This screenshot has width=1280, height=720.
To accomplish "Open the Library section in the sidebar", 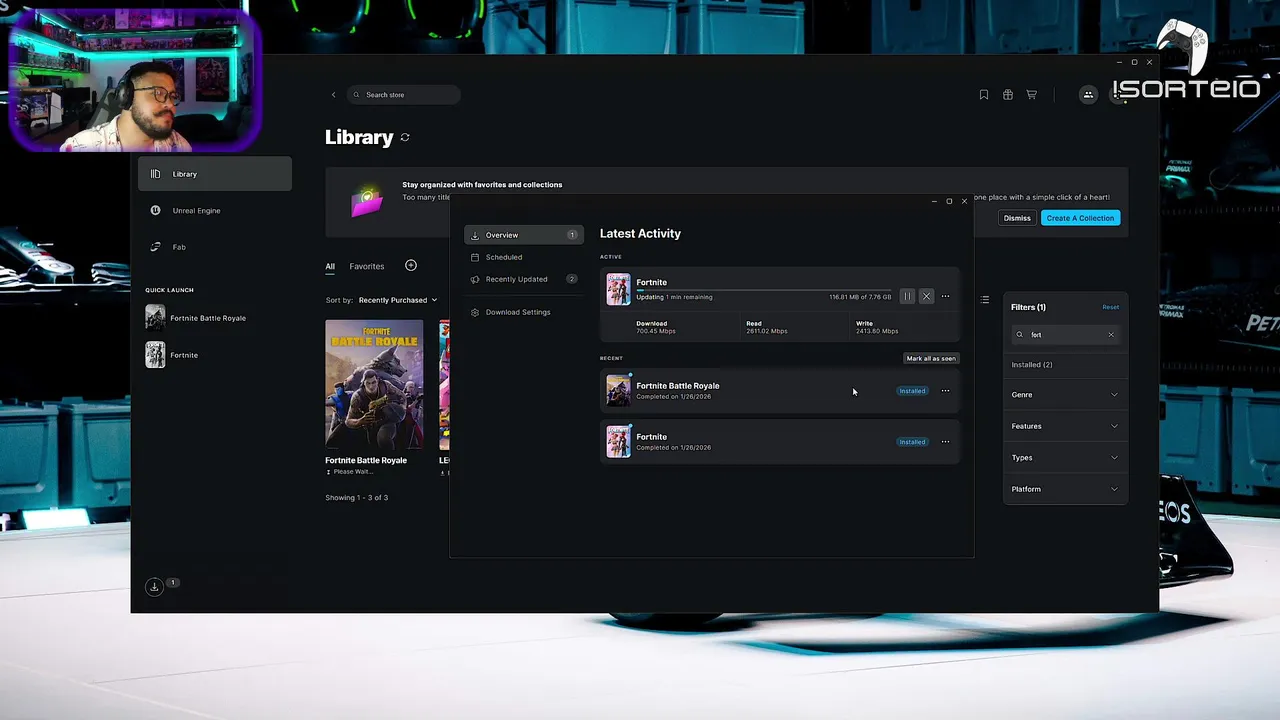I will (x=215, y=174).
